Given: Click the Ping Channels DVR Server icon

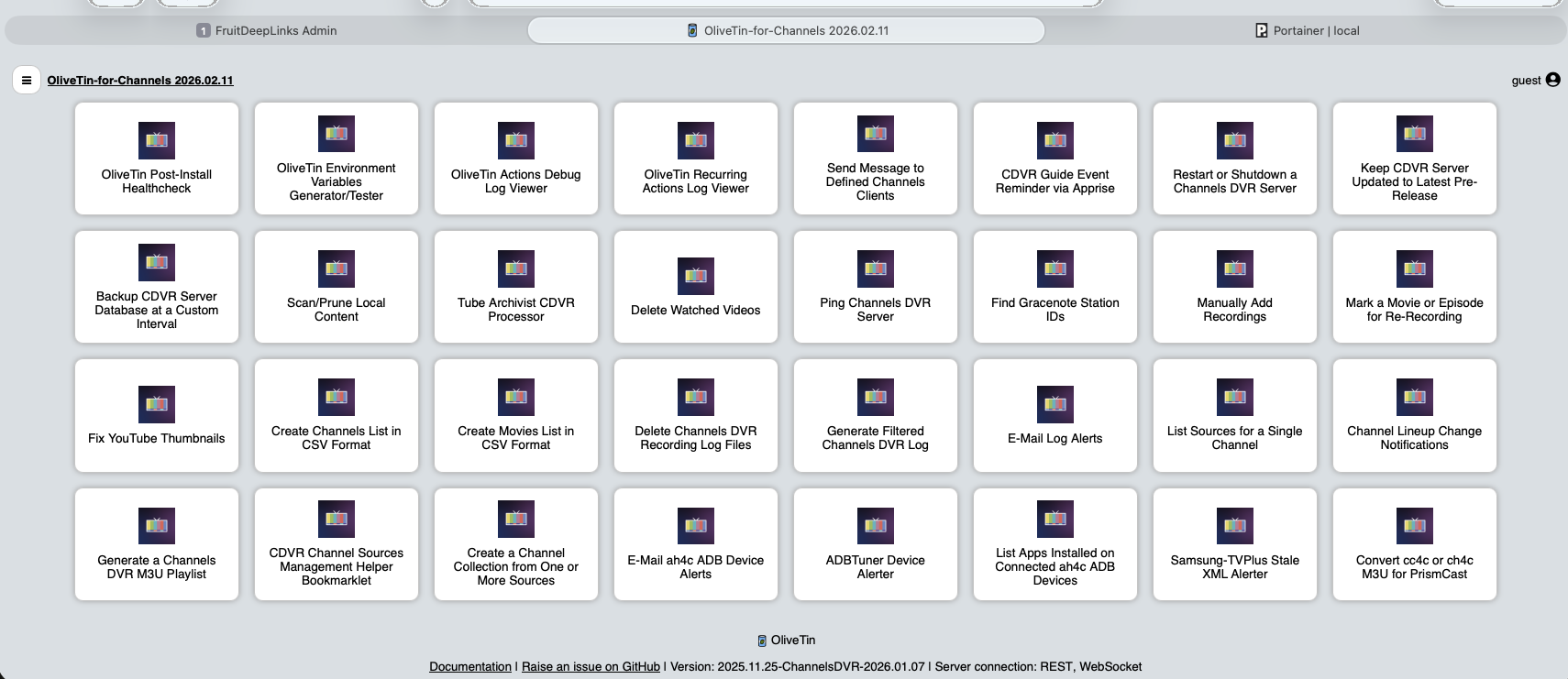Looking at the screenshot, I should pos(875,268).
